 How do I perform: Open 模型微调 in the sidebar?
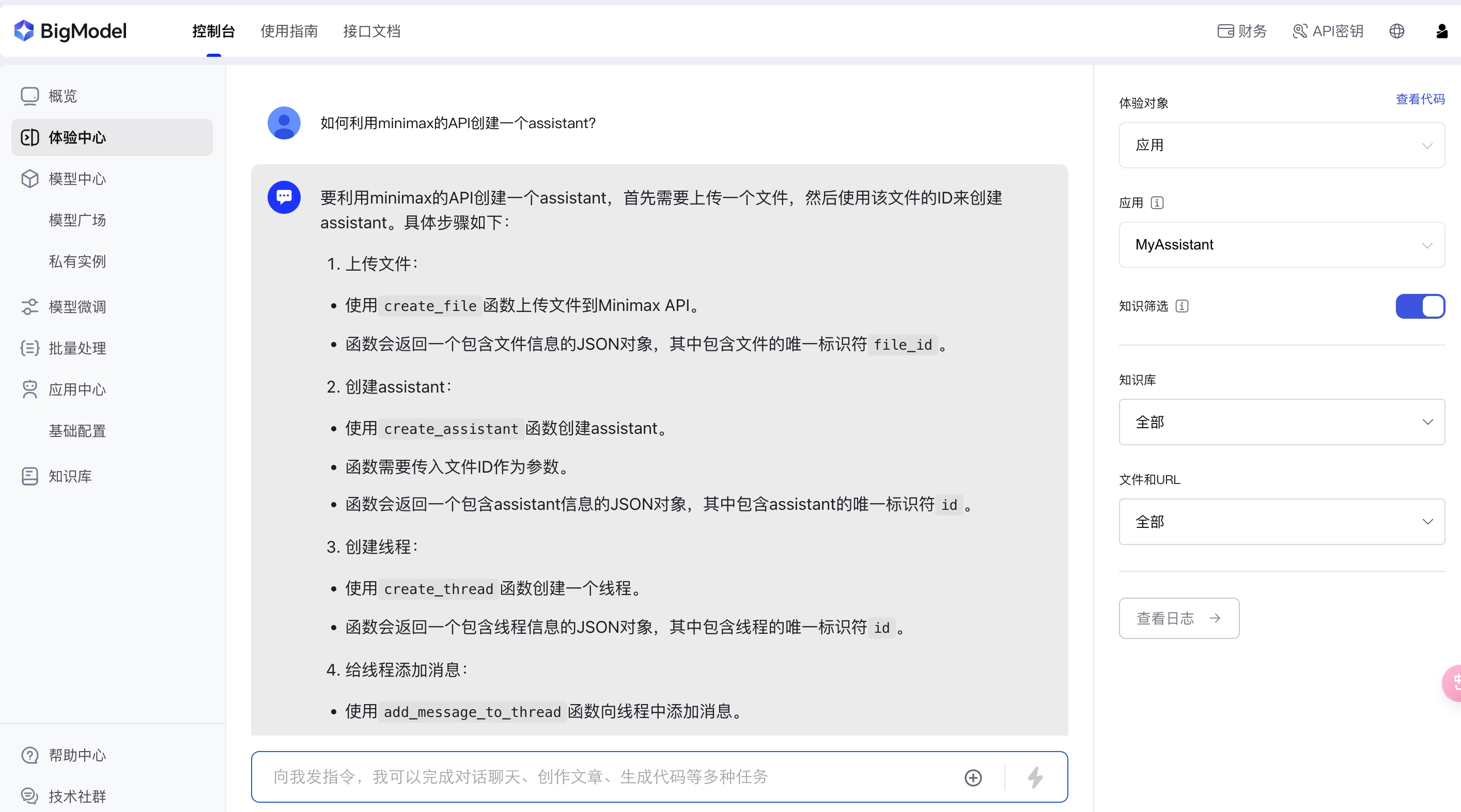[77, 307]
